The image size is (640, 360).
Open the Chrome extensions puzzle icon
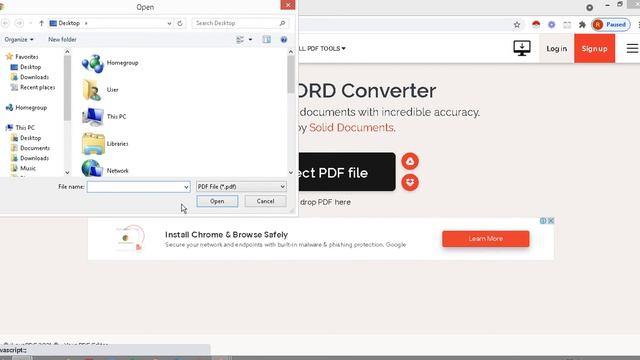coord(582,25)
